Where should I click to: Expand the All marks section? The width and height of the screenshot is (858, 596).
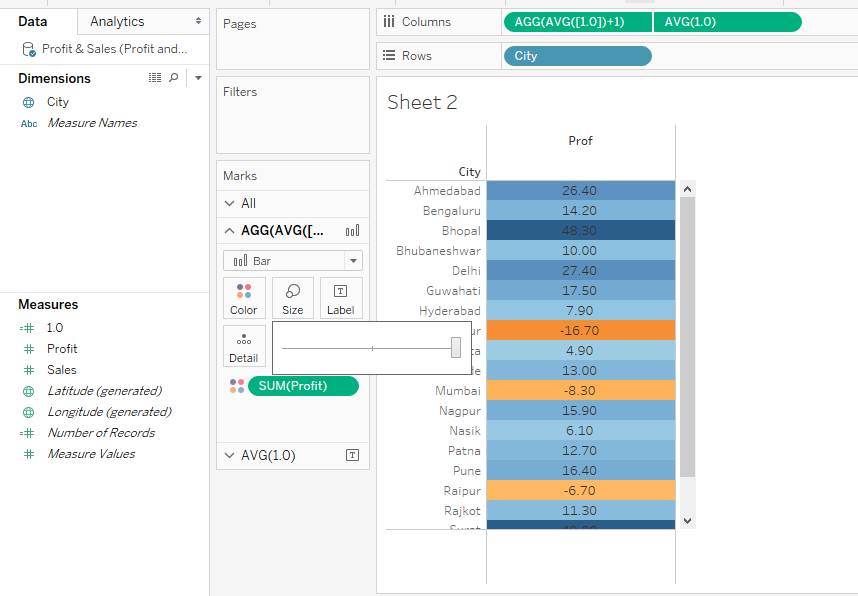(x=229, y=203)
